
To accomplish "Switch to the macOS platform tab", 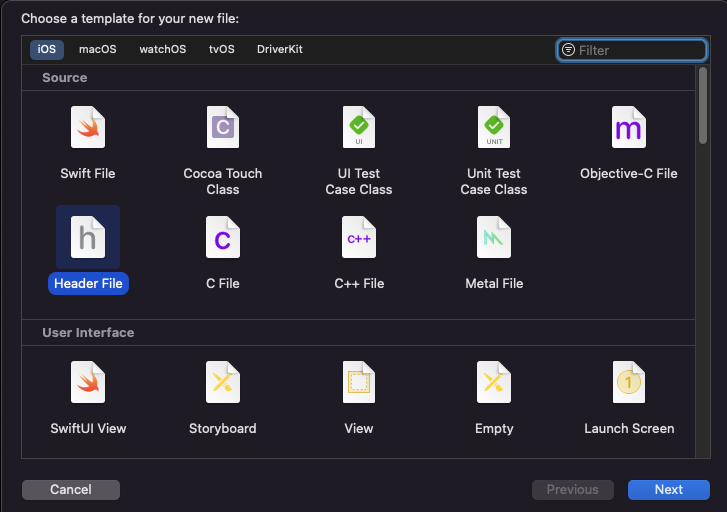I will pos(98,49).
